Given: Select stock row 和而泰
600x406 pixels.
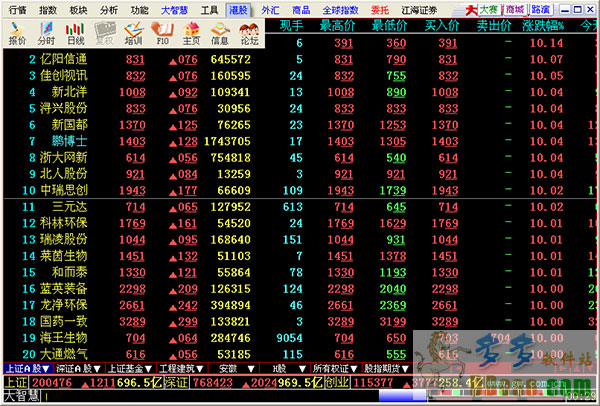Looking at the screenshot, I should [x=302, y=272].
